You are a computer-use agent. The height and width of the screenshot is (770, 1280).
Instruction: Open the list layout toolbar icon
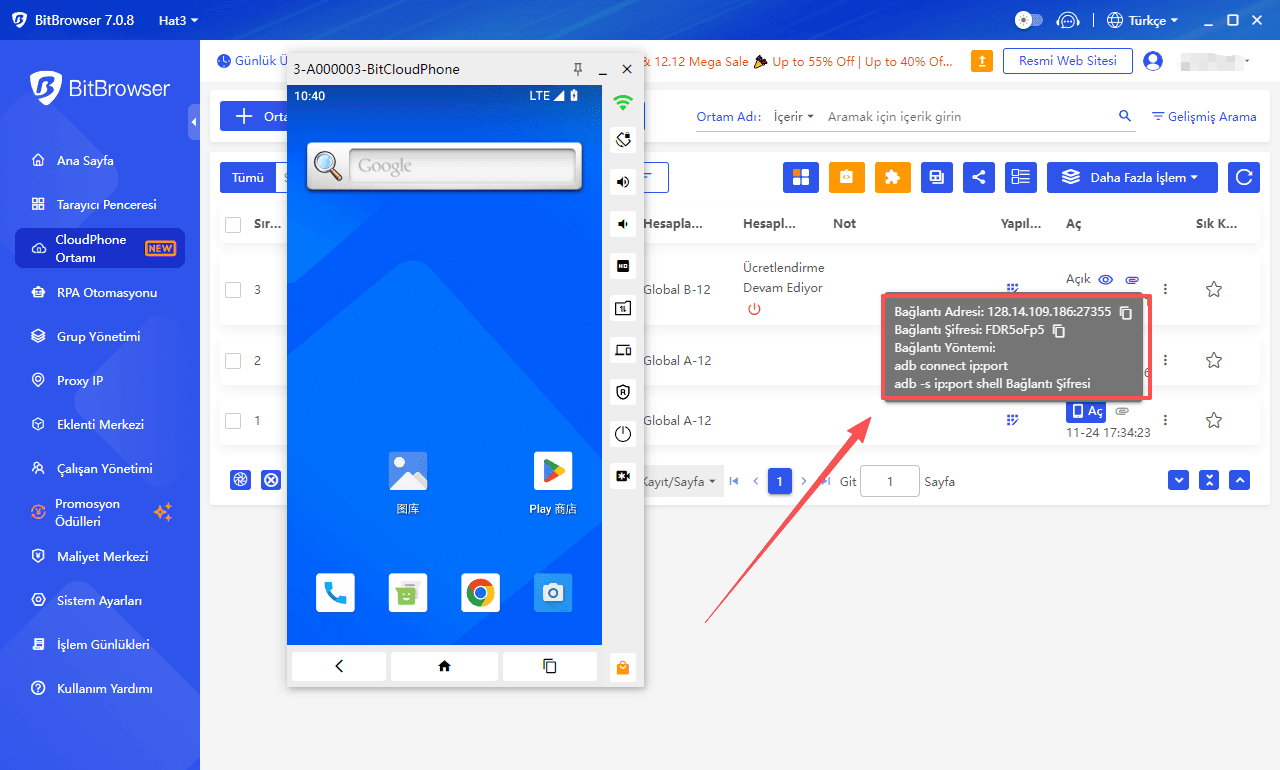1021,177
